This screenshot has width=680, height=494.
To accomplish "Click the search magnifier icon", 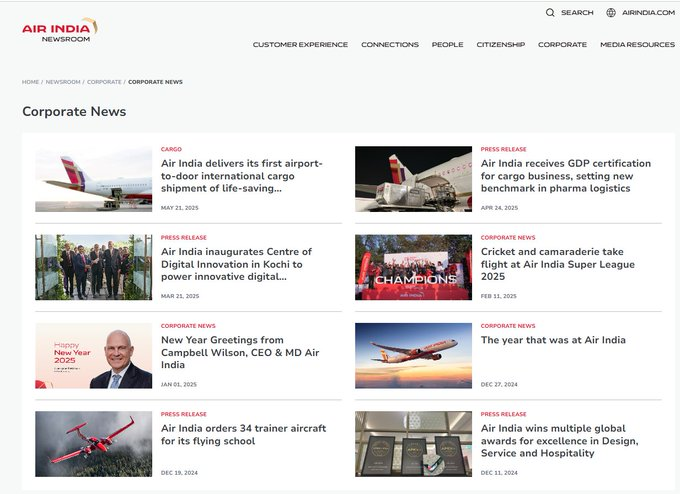I will pyautogui.click(x=550, y=13).
